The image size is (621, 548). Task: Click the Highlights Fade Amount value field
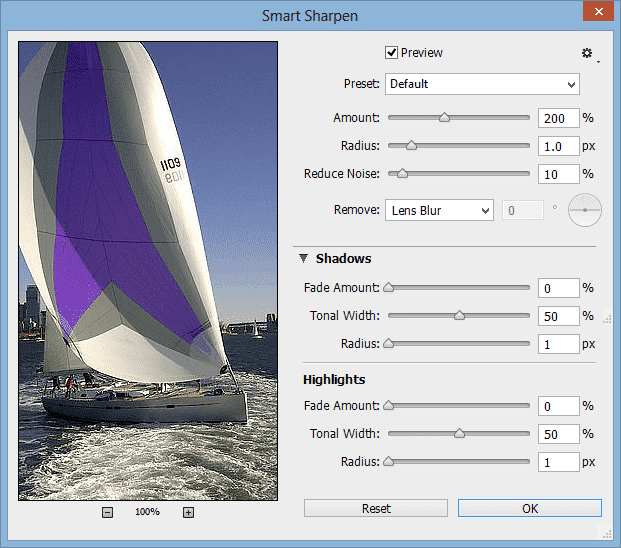pyautogui.click(x=559, y=406)
